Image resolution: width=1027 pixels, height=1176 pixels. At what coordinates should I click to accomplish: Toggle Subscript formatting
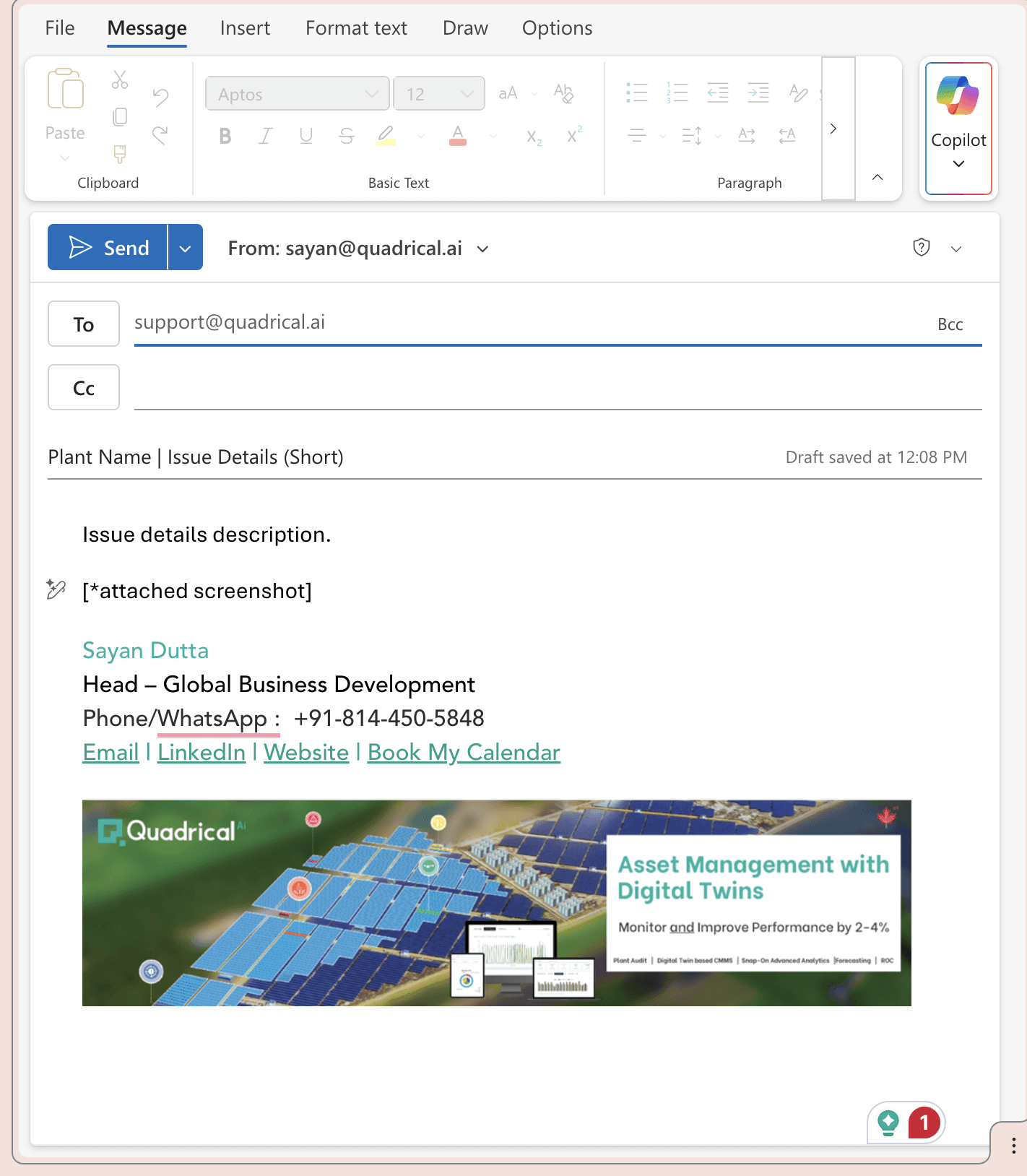pos(534,137)
